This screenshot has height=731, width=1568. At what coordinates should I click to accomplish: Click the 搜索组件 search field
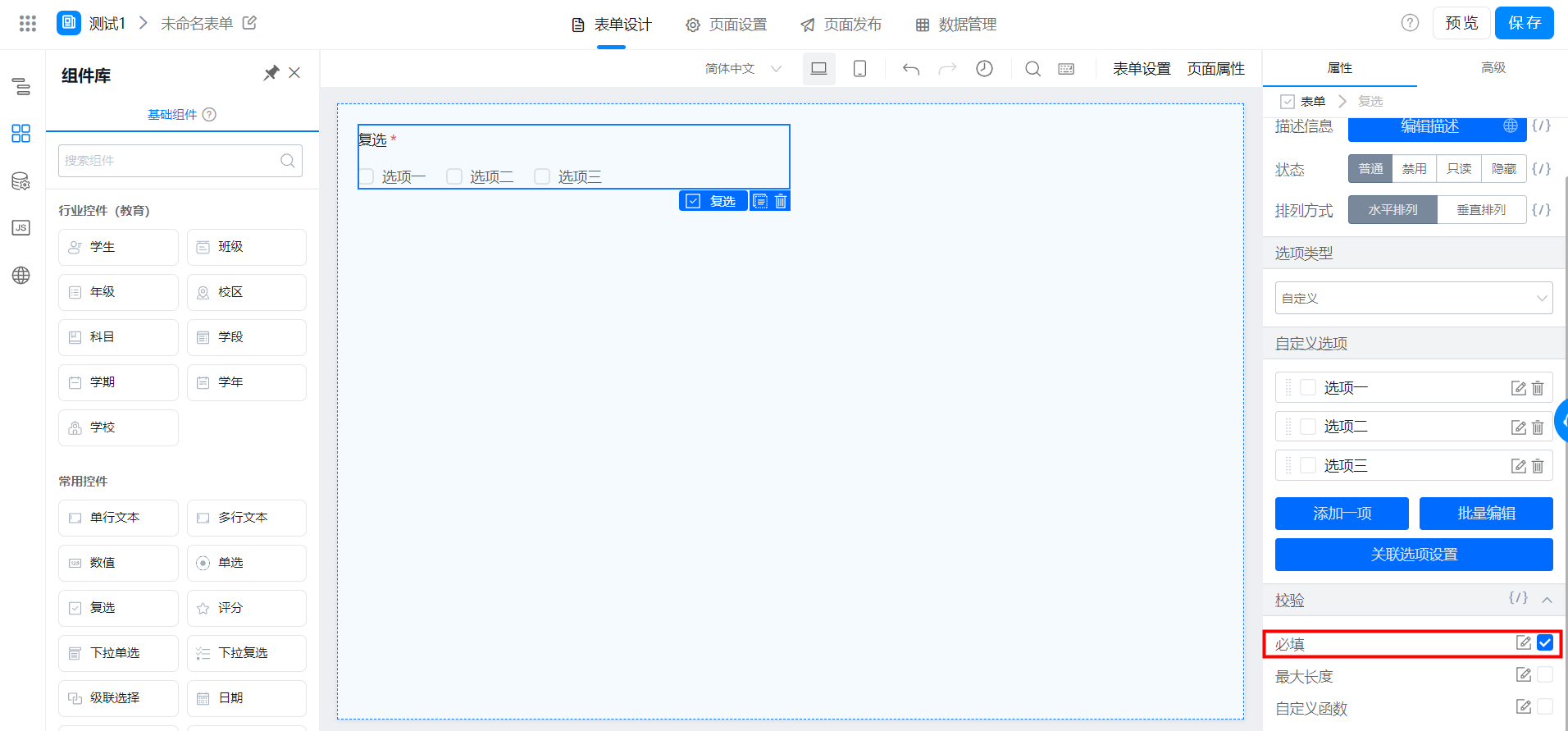click(x=180, y=161)
